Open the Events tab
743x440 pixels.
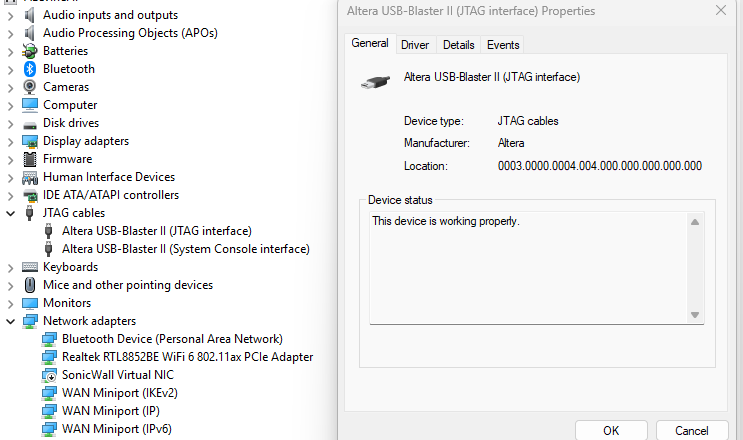(x=502, y=45)
